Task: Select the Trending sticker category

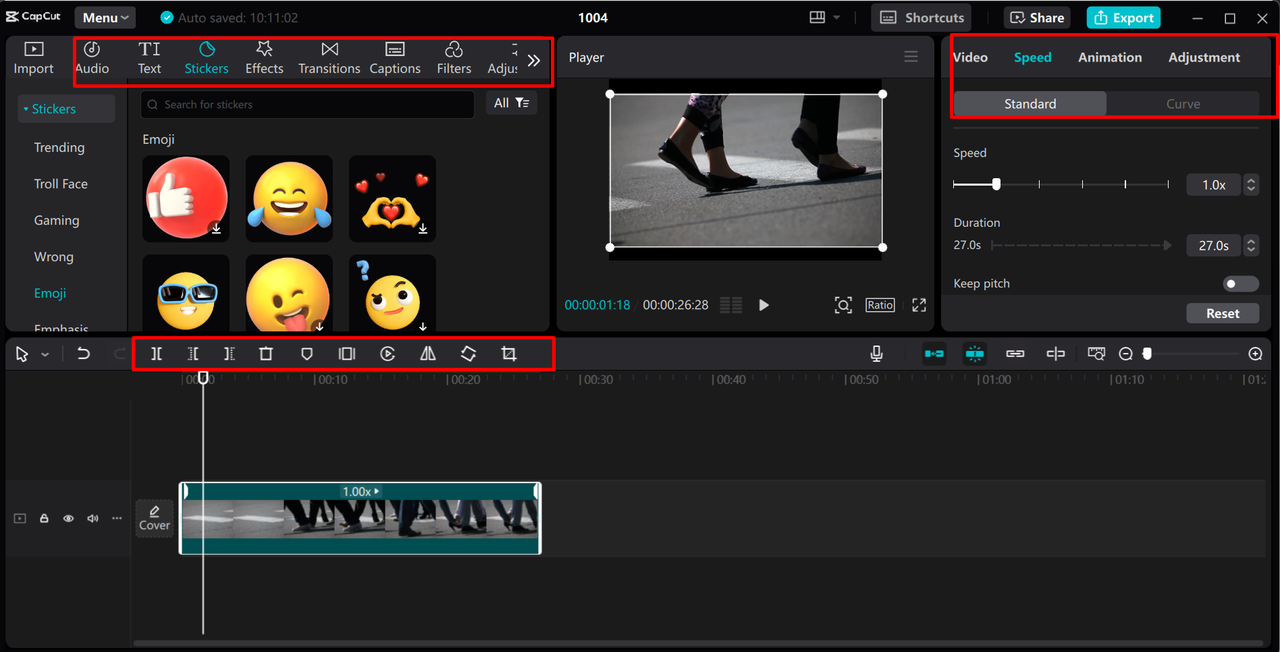Action: [x=59, y=147]
